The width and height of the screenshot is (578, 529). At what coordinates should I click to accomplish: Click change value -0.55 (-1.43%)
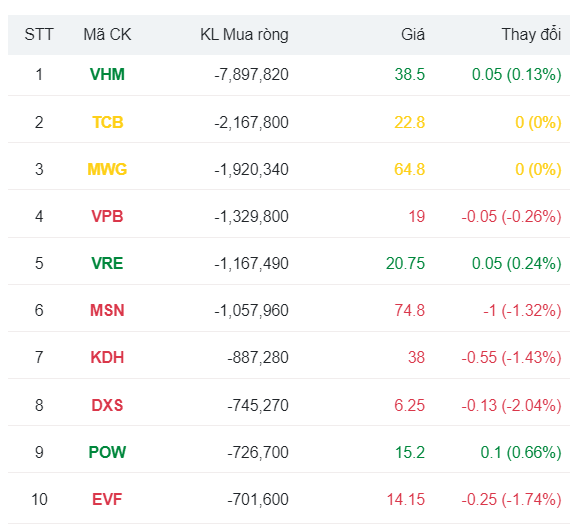pyautogui.click(x=512, y=358)
